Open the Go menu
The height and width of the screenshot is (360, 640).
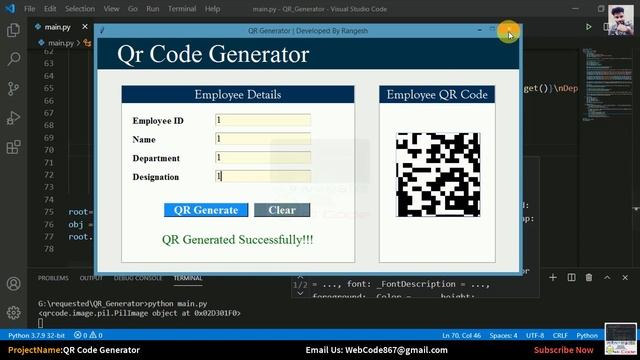tap(133, 9)
